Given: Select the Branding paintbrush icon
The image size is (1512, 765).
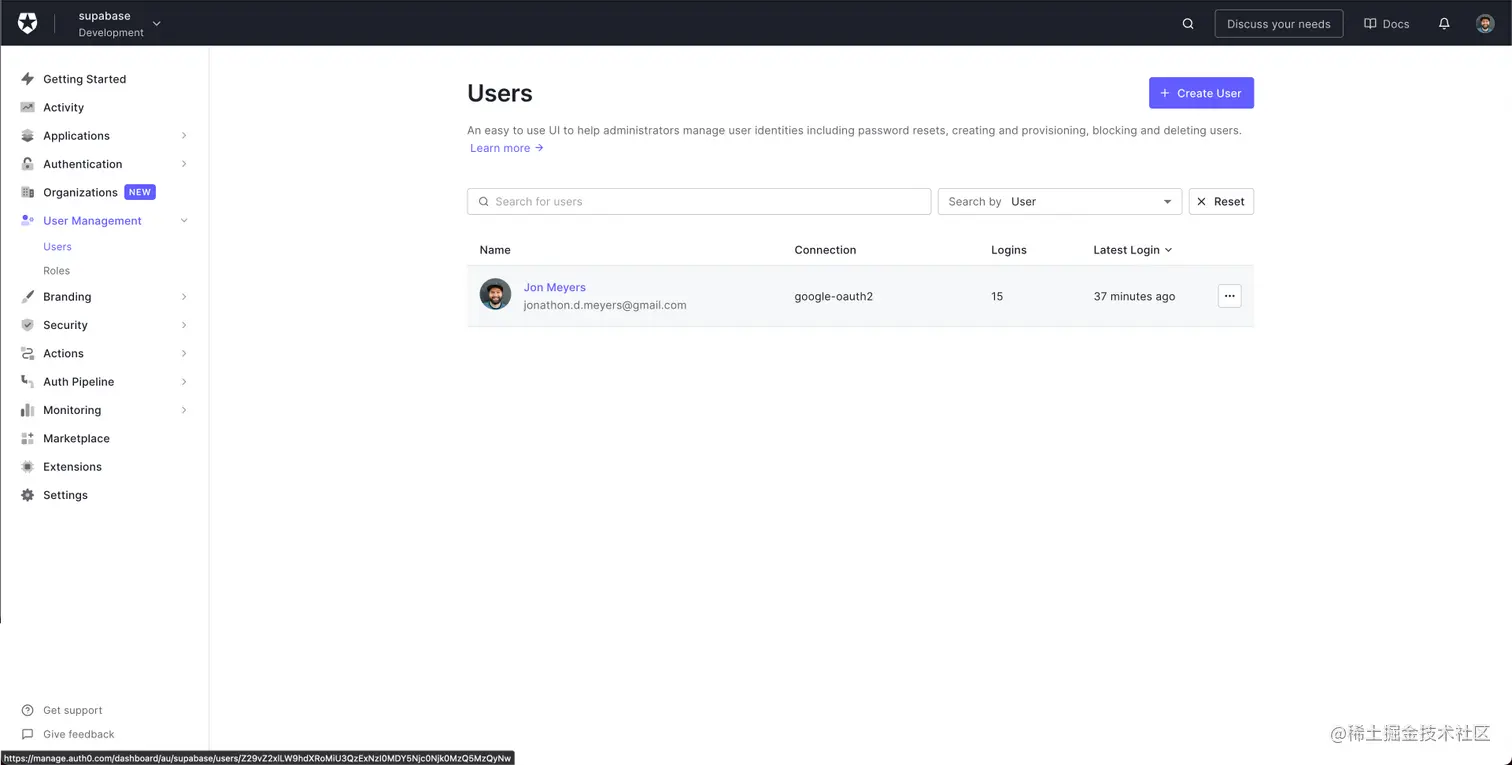Looking at the screenshot, I should [27, 296].
